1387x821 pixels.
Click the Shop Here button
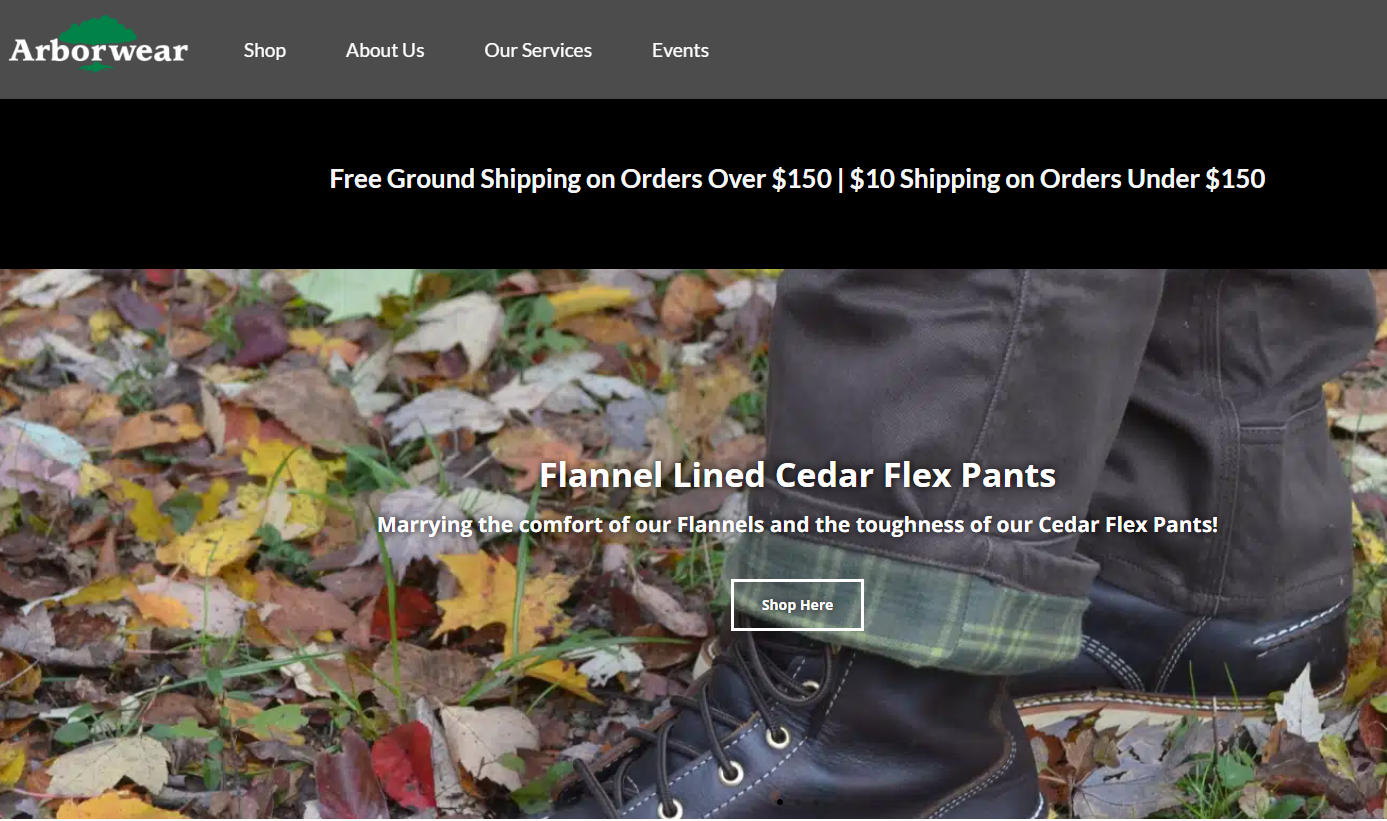pyautogui.click(x=797, y=605)
